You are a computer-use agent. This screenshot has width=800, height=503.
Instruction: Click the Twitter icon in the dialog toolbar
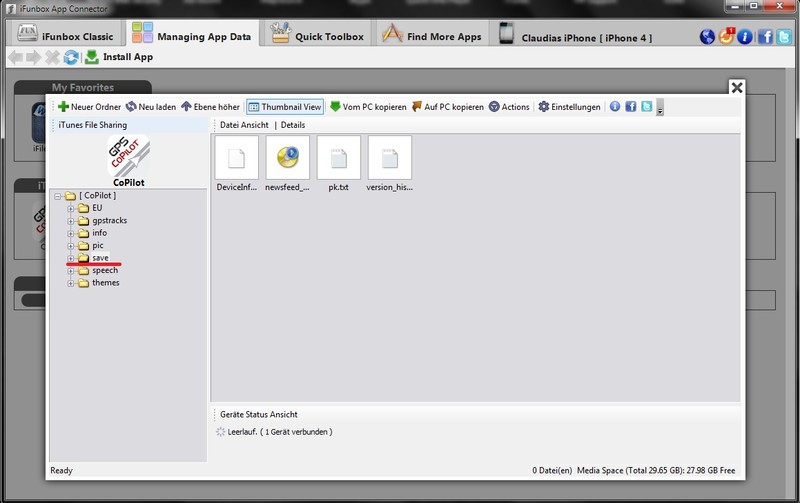click(647, 107)
